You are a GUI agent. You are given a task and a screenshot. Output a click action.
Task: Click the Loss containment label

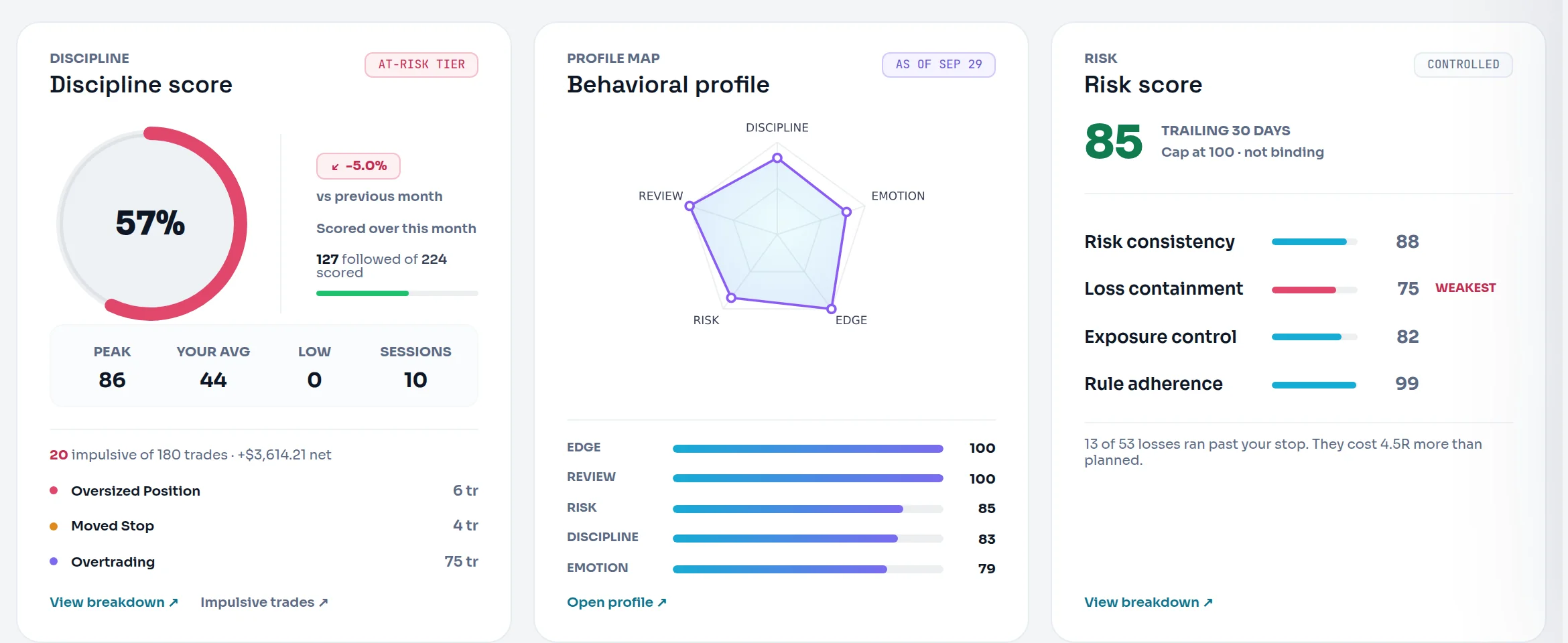click(1163, 289)
